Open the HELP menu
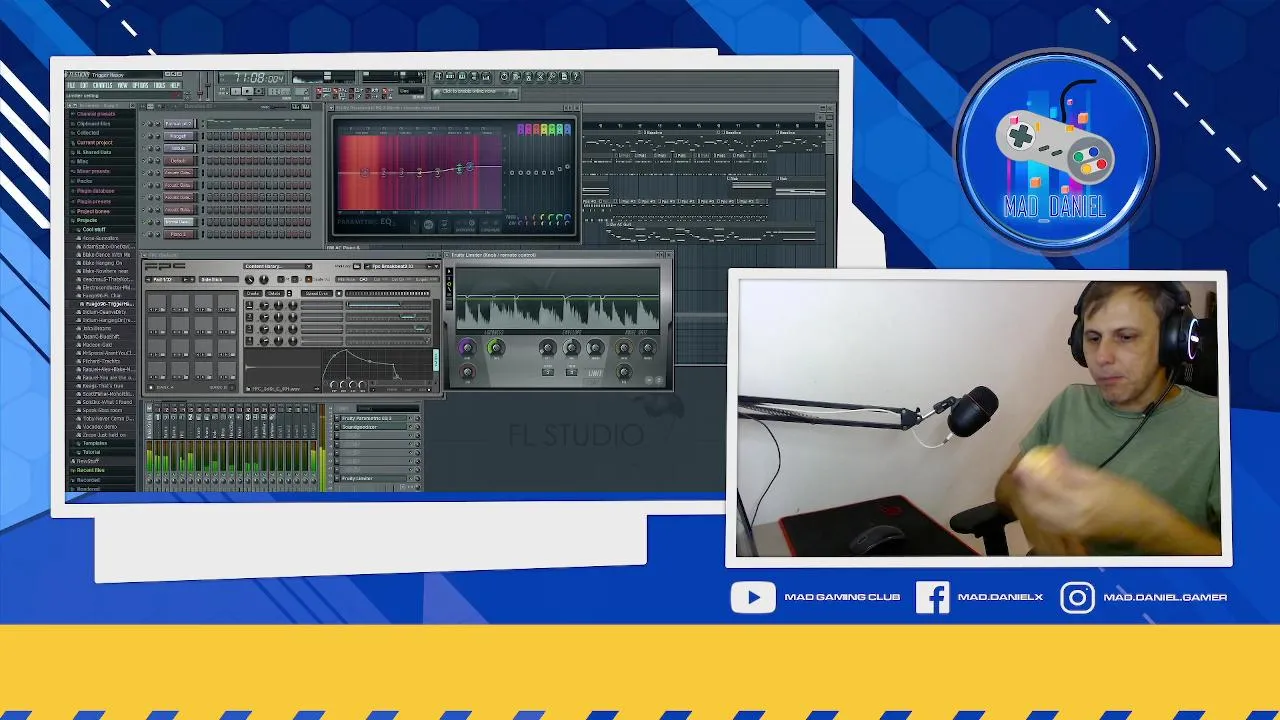1280x720 pixels. pos(175,85)
